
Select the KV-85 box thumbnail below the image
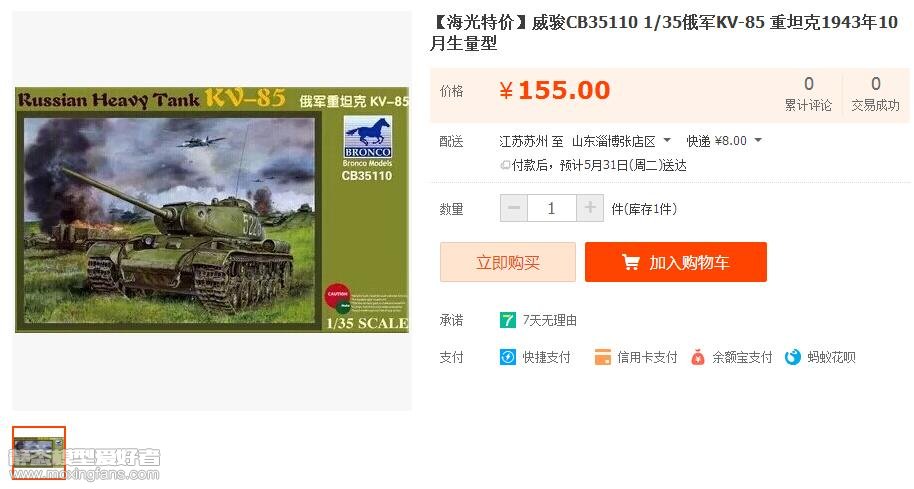point(39,452)
